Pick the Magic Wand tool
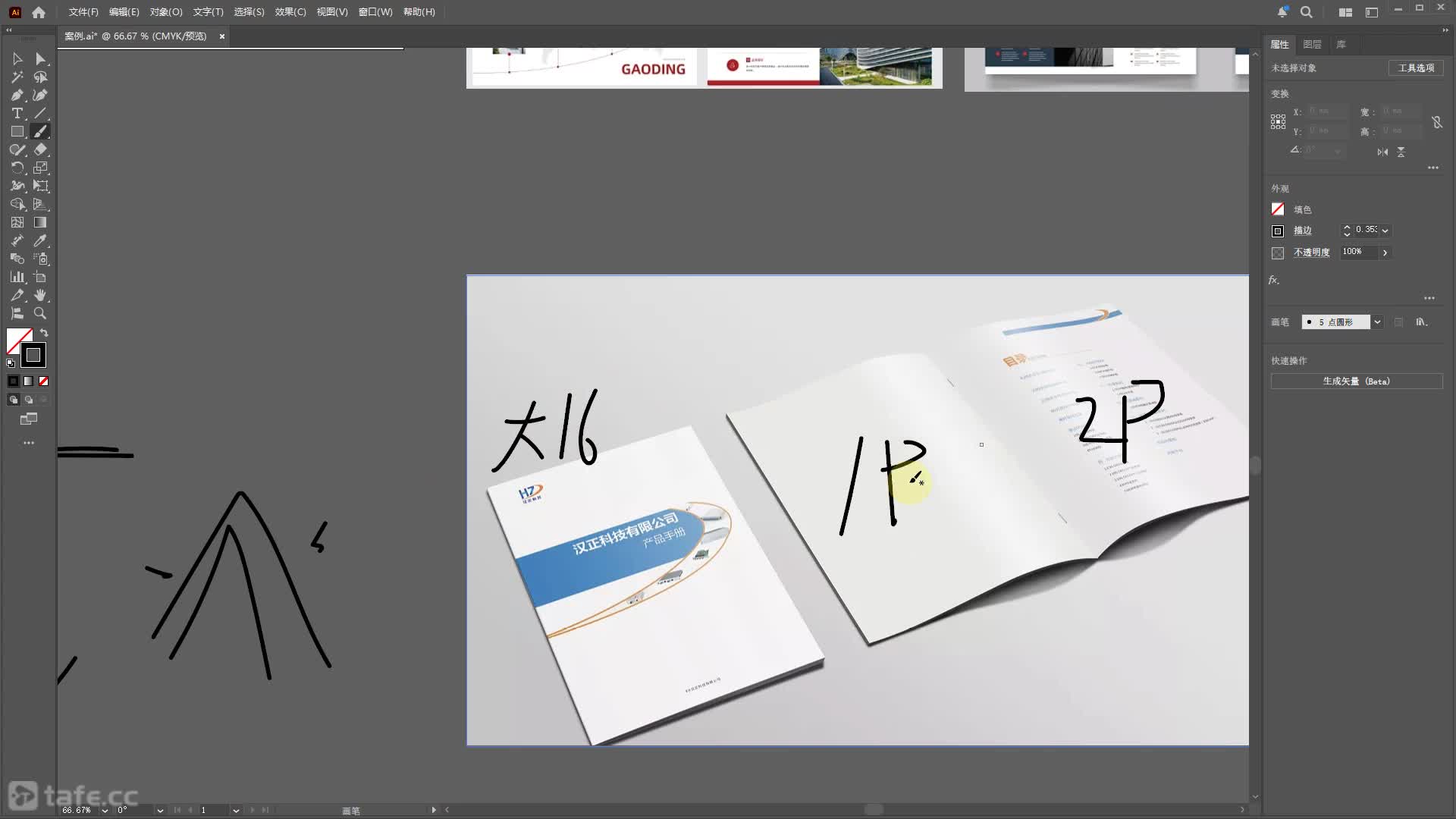Viewport: 1456px width, 819px height. click(x=17, y=77)
